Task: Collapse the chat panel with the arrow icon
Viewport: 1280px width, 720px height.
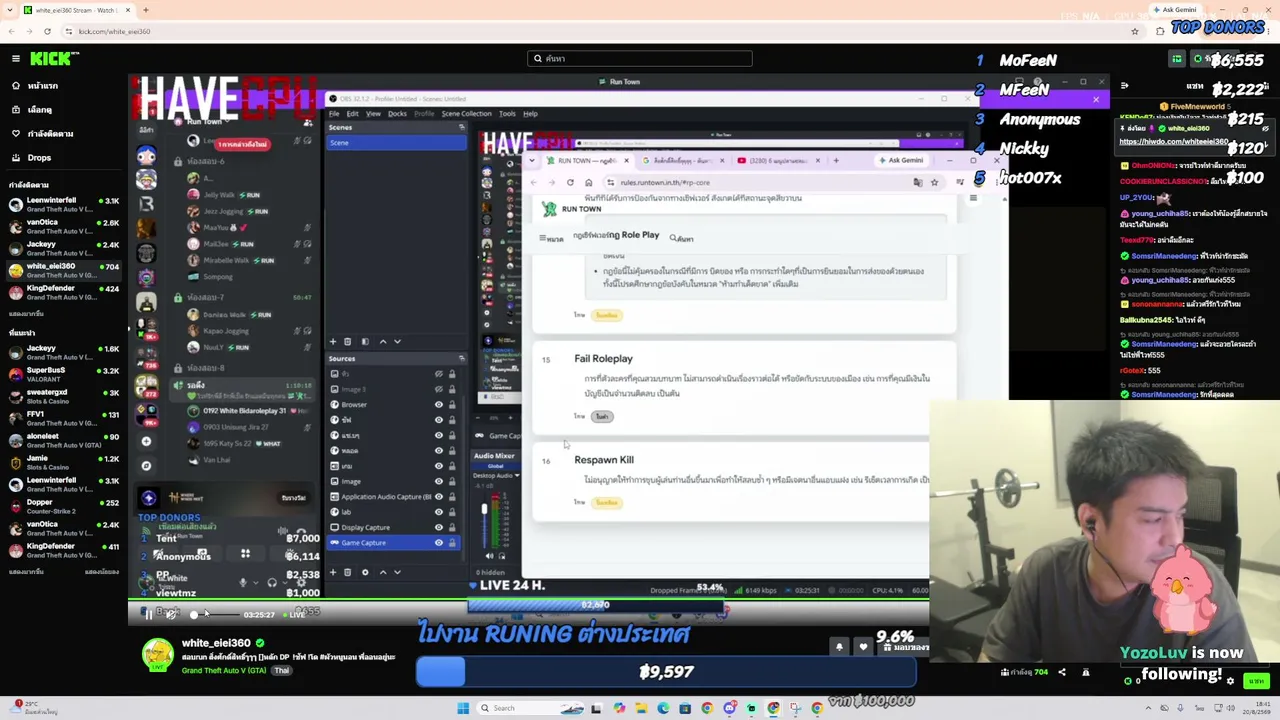Action: [x=1125, y=86]
